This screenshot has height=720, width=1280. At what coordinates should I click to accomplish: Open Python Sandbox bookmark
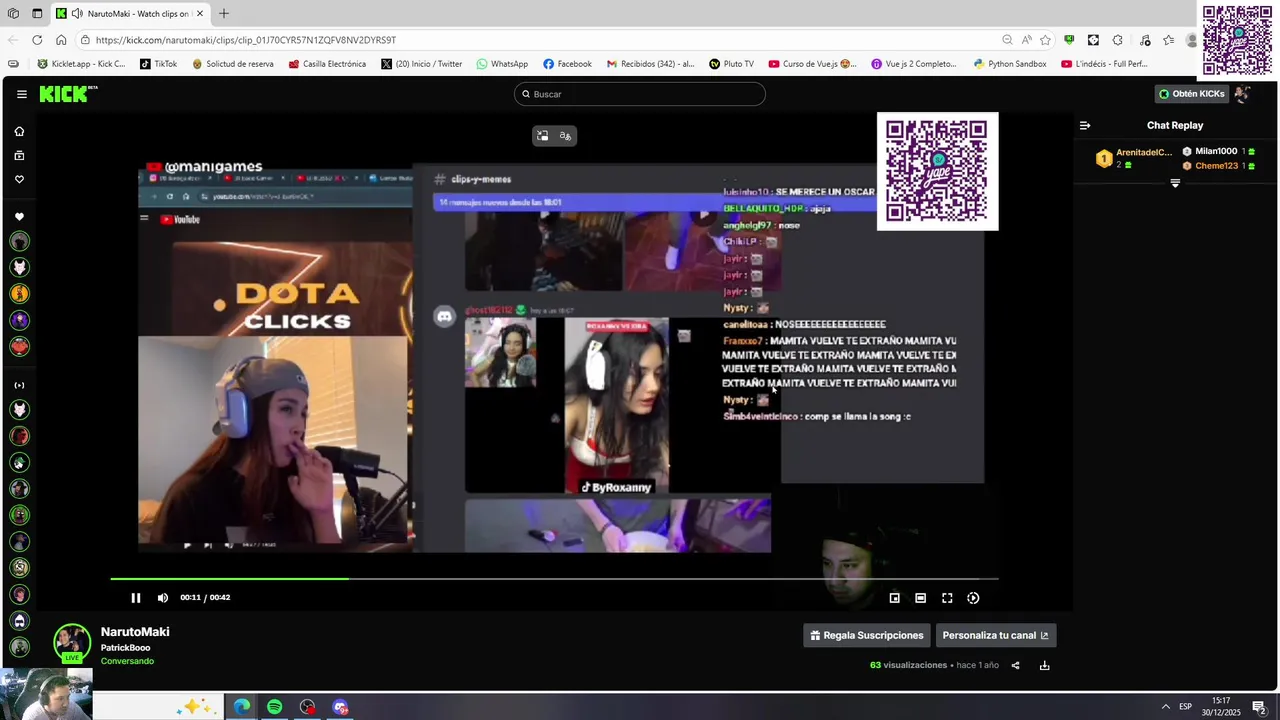pos(1009,64)
